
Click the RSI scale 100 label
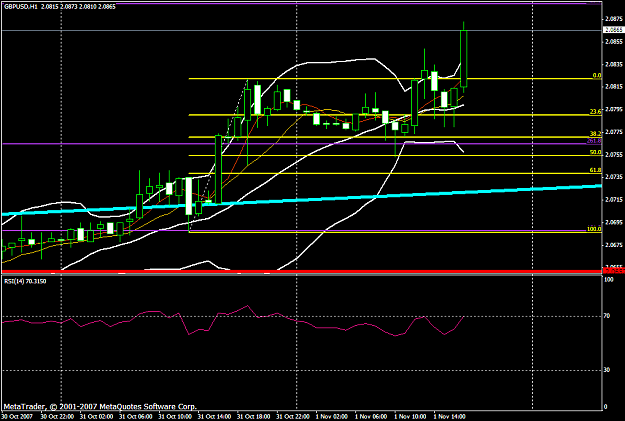(609, 280)
